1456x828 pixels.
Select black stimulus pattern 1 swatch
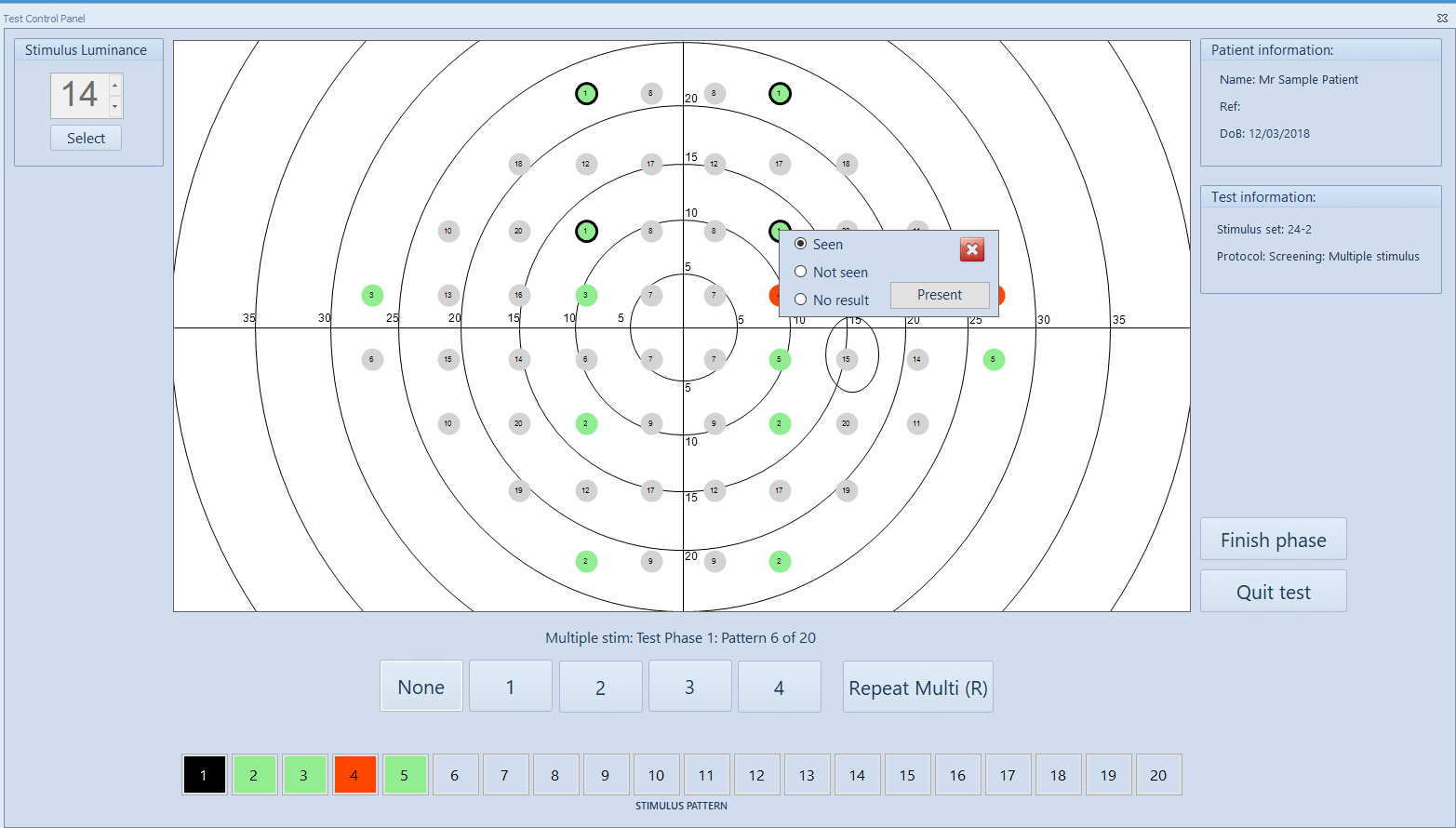click(x=204, y=775)
